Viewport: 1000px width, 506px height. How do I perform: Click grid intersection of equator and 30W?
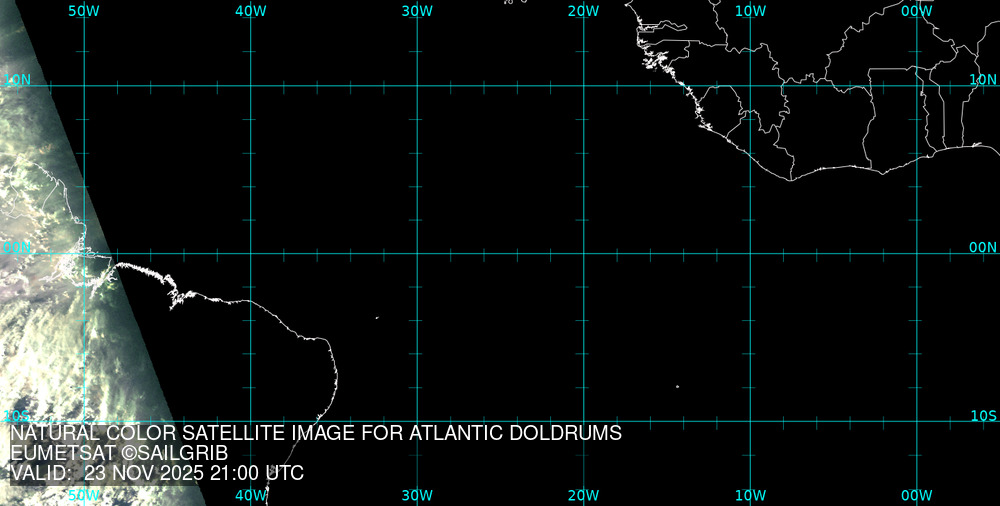417,253
